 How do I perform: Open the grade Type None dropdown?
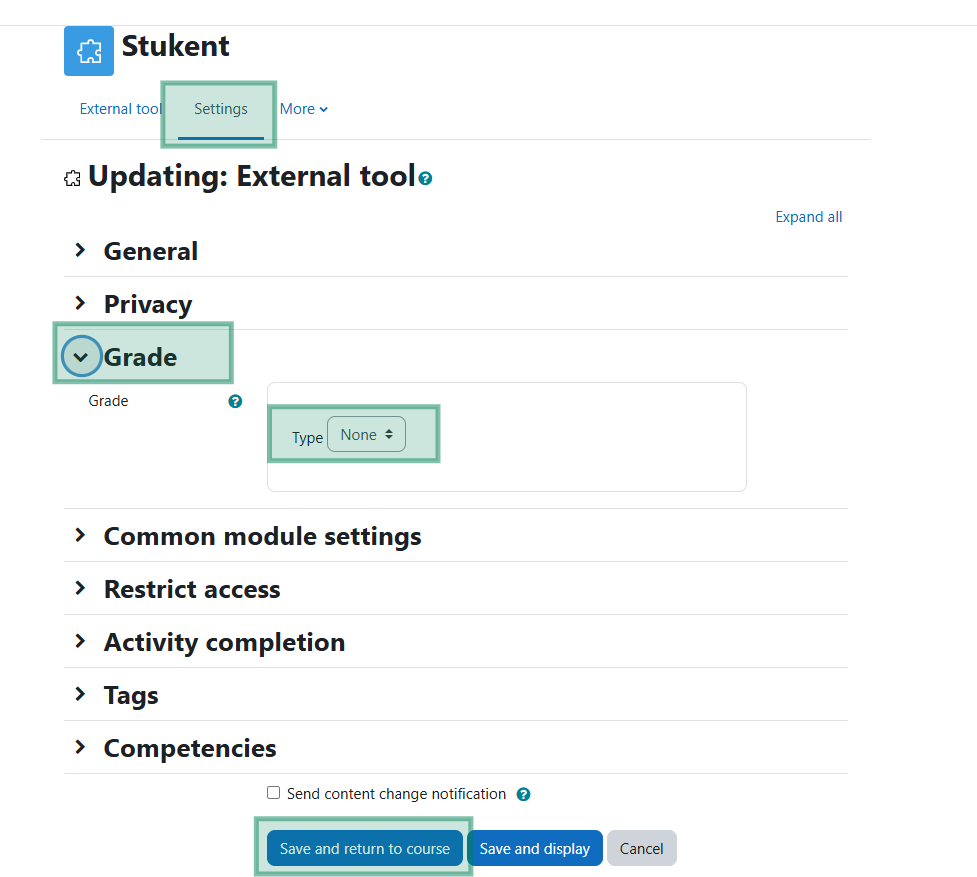click(x=366, y=434)
